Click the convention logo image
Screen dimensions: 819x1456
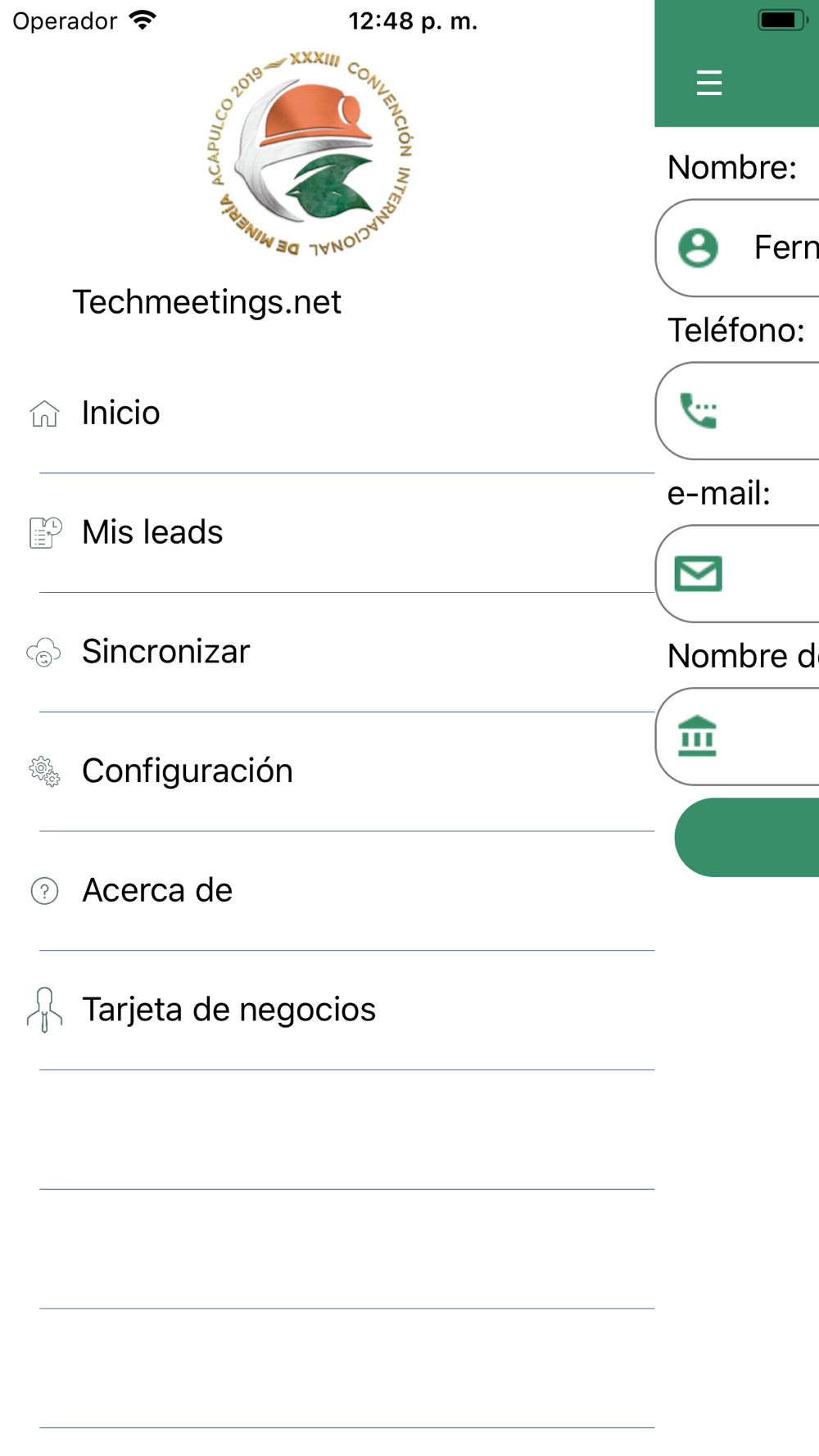pyautogui.click(x=310, y=153)
